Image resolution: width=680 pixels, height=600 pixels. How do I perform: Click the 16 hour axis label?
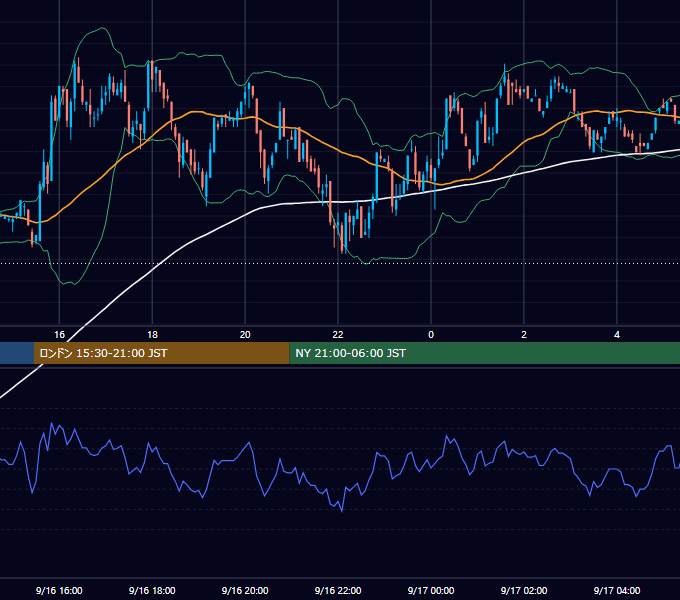pyautogui.click(x=59, y=335)
